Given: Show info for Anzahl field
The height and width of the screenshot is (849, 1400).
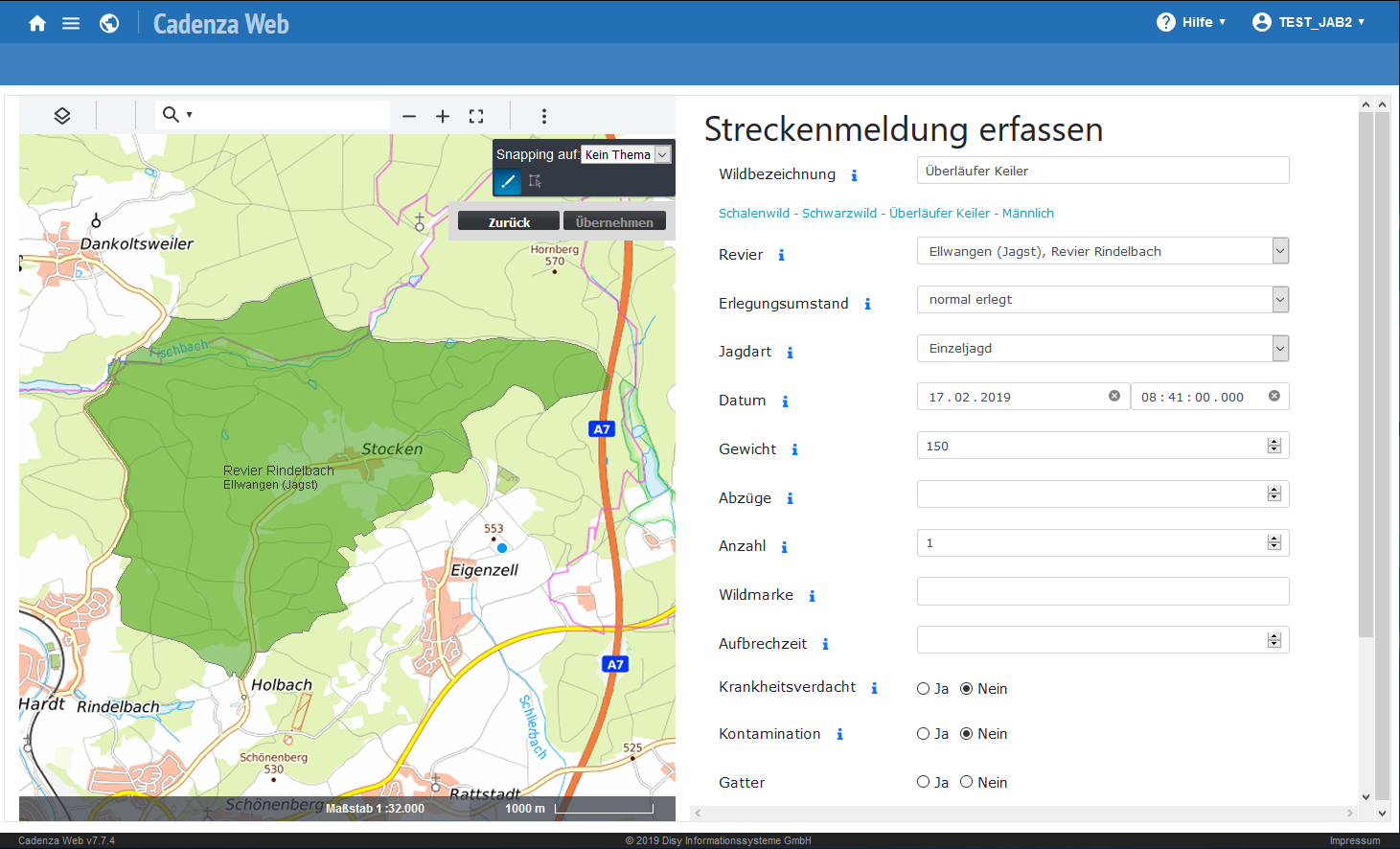Looking at the screenshot, I should 784,547.
